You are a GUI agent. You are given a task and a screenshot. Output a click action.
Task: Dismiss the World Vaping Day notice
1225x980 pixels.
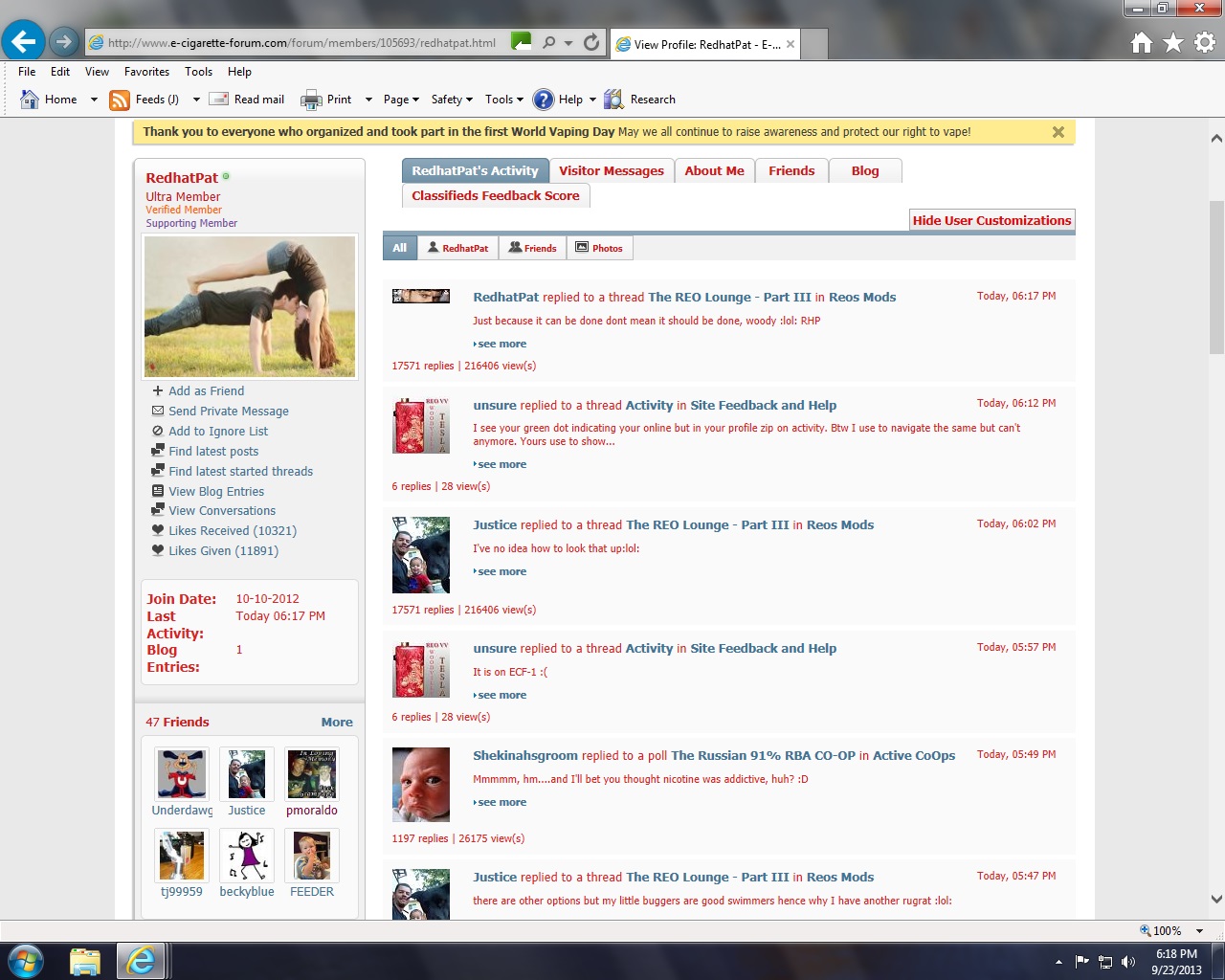[x=1058, y=132]
